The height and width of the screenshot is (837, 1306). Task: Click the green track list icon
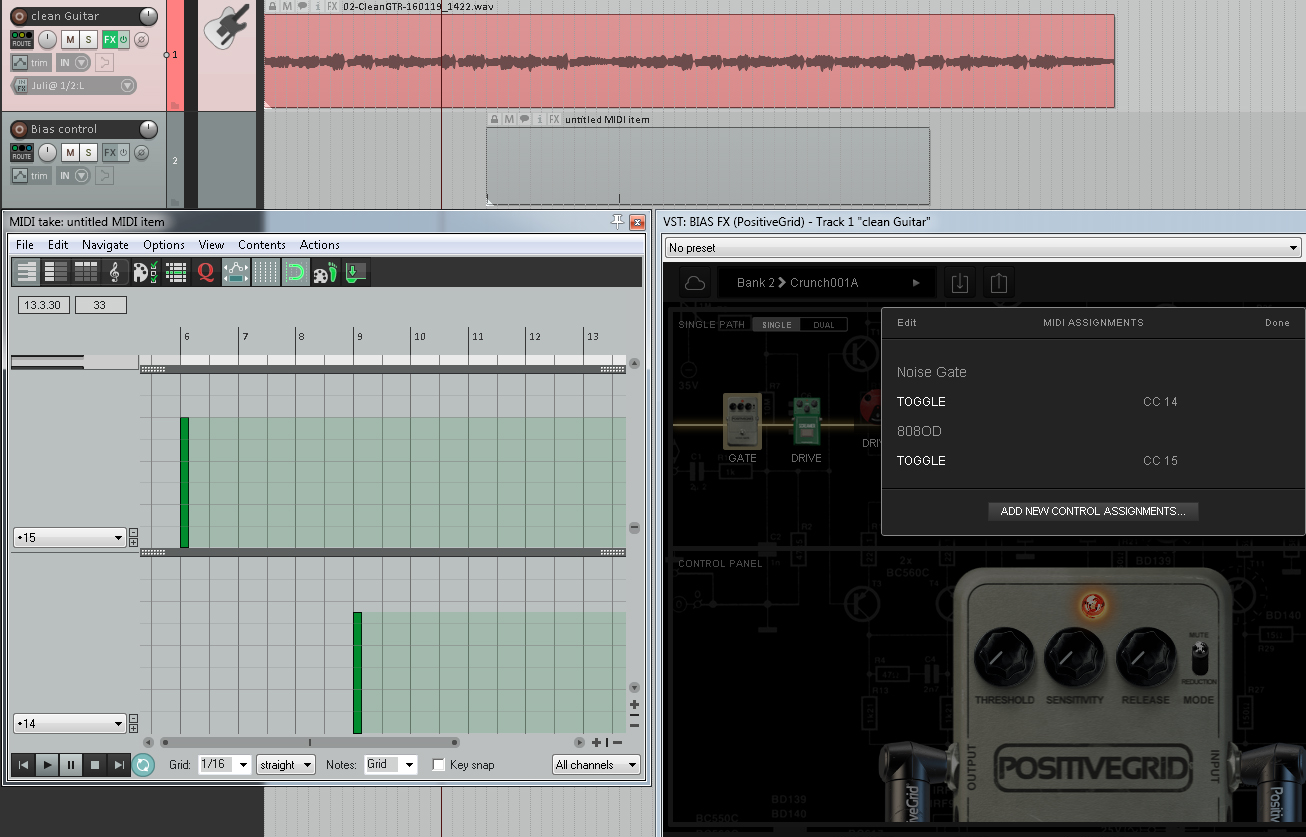click(176, 272)
